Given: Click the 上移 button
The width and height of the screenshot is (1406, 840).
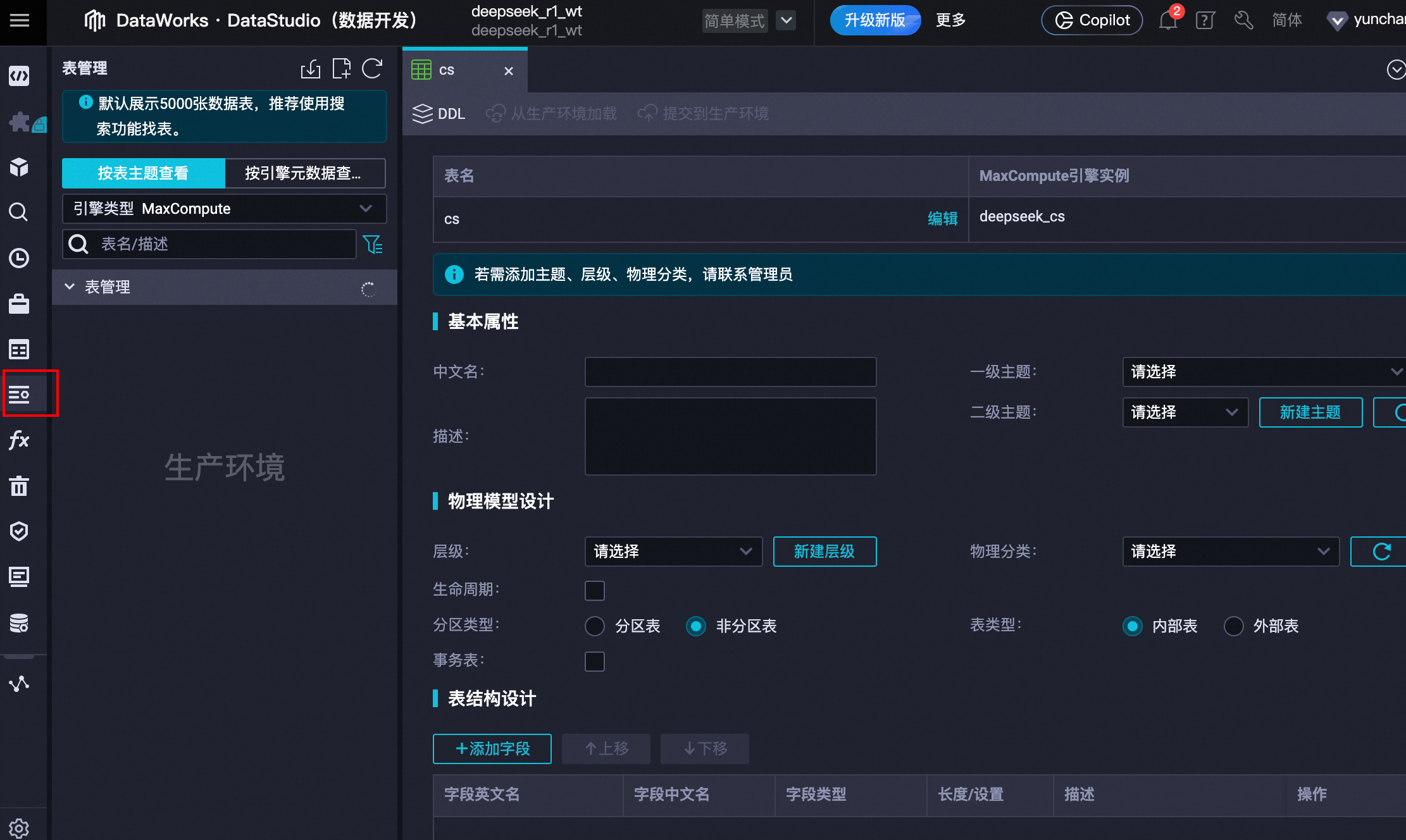Looking at the screenshot, I should pyautogui.click(x=606, y=749).
